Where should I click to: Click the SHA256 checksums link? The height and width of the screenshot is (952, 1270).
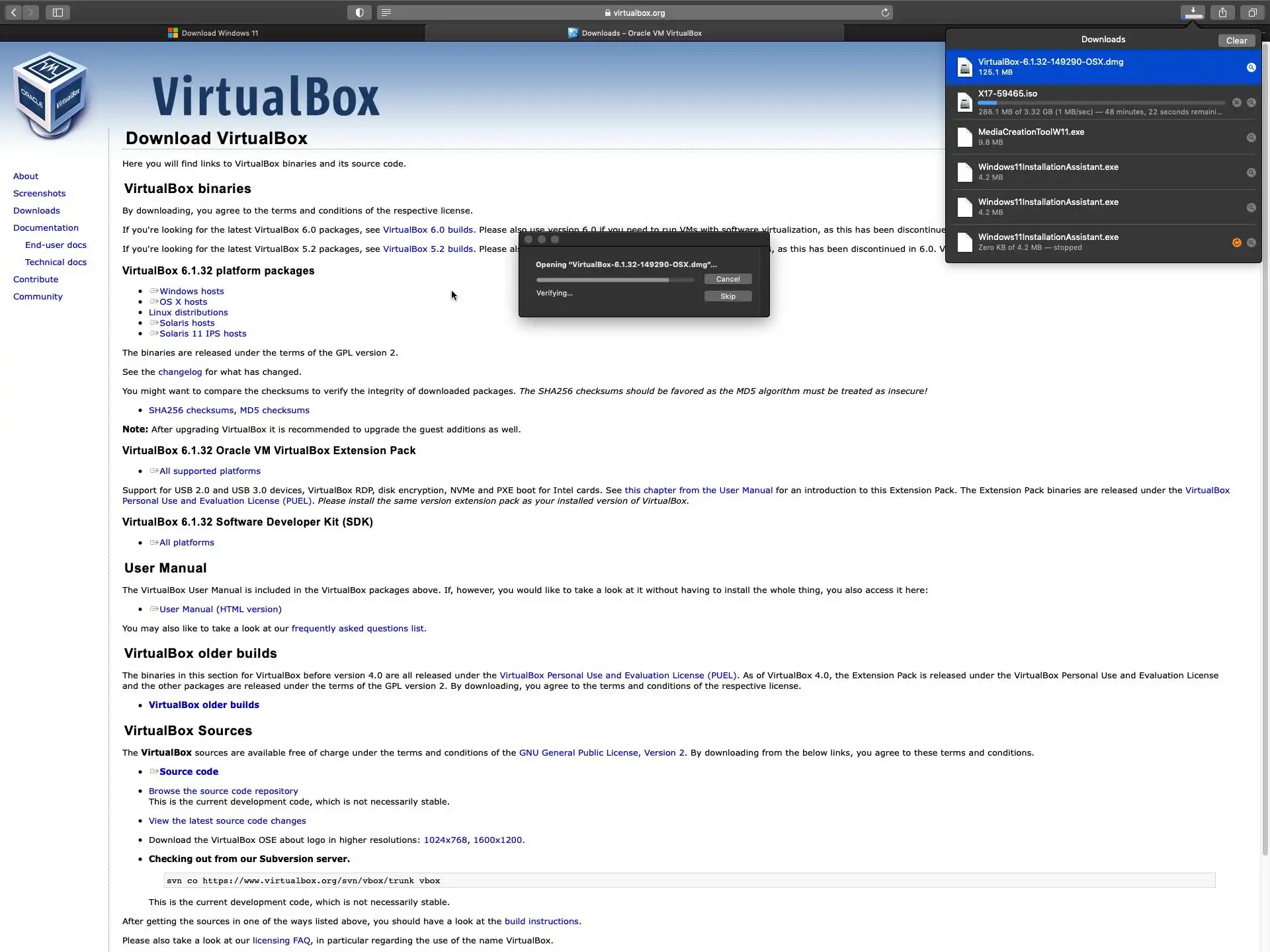point(190,410)
